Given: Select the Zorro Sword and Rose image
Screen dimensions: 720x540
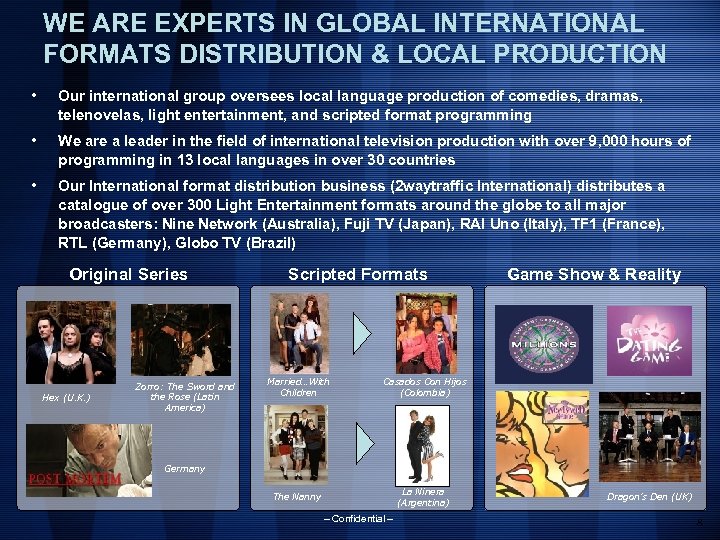Looking at the screenshot, I should pos(181,340).
